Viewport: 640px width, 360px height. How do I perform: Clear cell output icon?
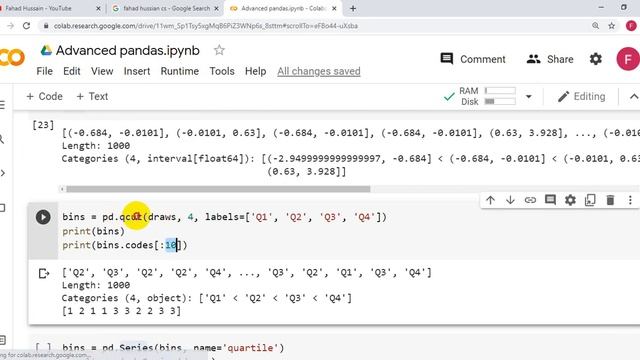pos(44,273)
